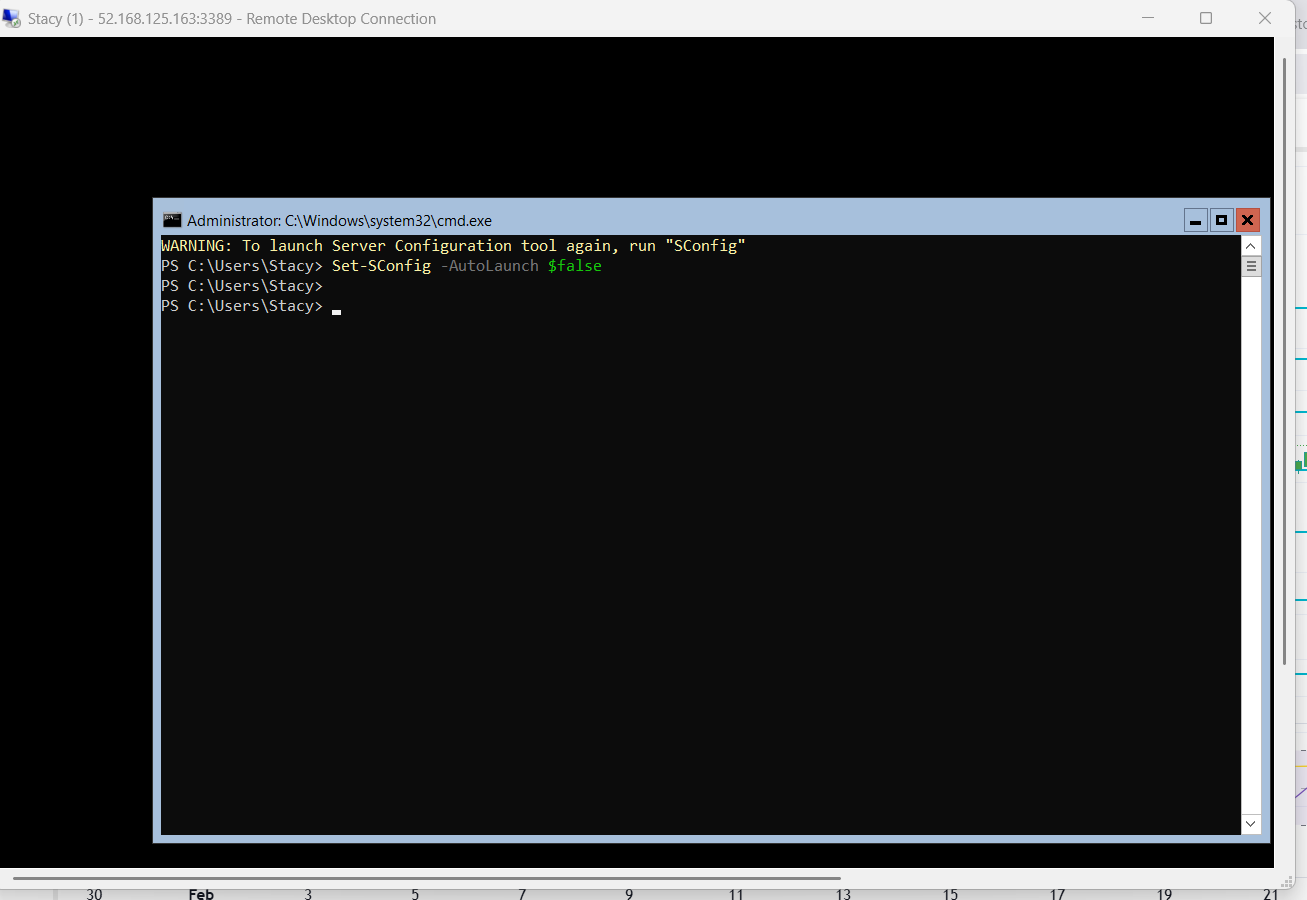Image resolution: width=1307 pixels, height=900 pixels.
Task: Click the console scrollbar down arrow
Action: coord(1251,824)
